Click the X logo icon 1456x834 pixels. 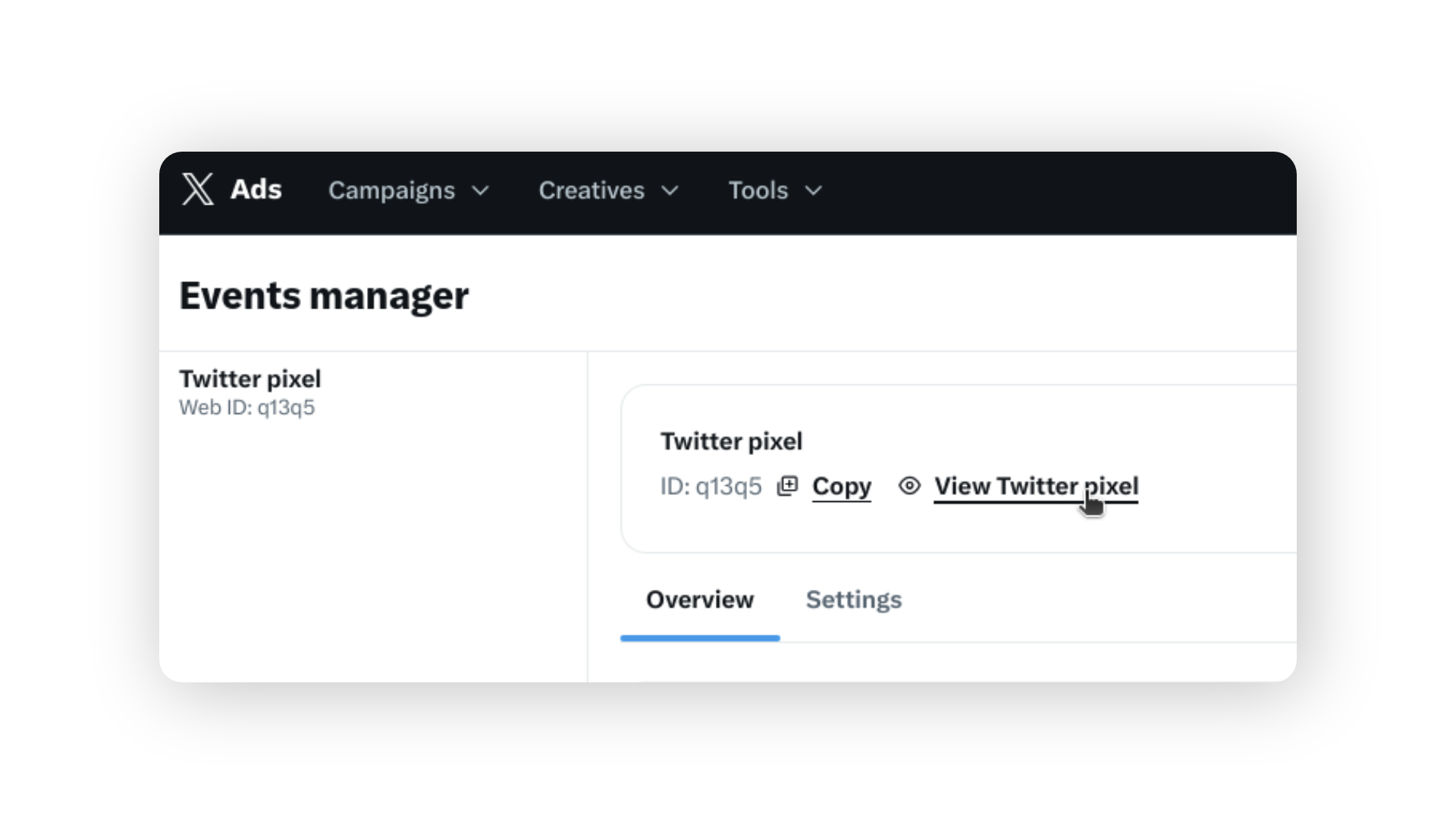tap(198, 189)
